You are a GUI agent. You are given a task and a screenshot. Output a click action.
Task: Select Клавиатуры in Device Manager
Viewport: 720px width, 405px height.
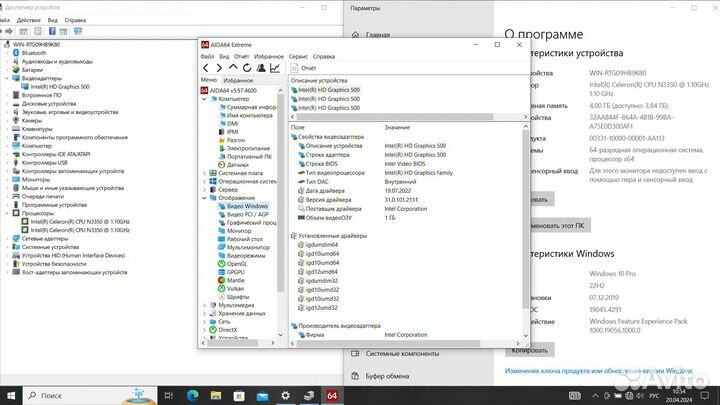37,129
